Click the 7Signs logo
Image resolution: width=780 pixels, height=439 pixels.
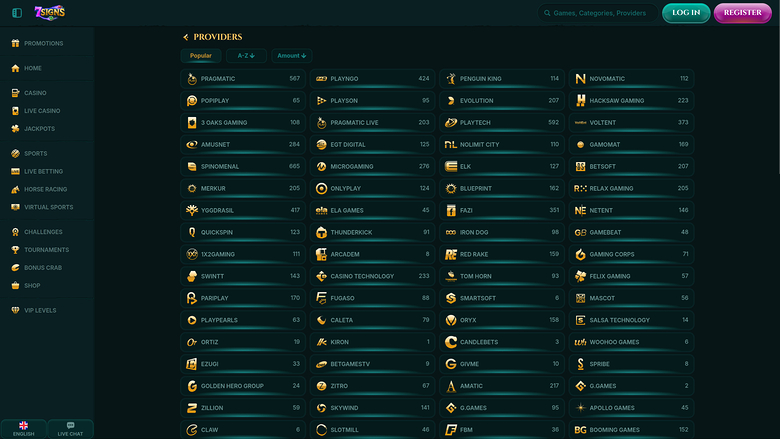(47, 12)
